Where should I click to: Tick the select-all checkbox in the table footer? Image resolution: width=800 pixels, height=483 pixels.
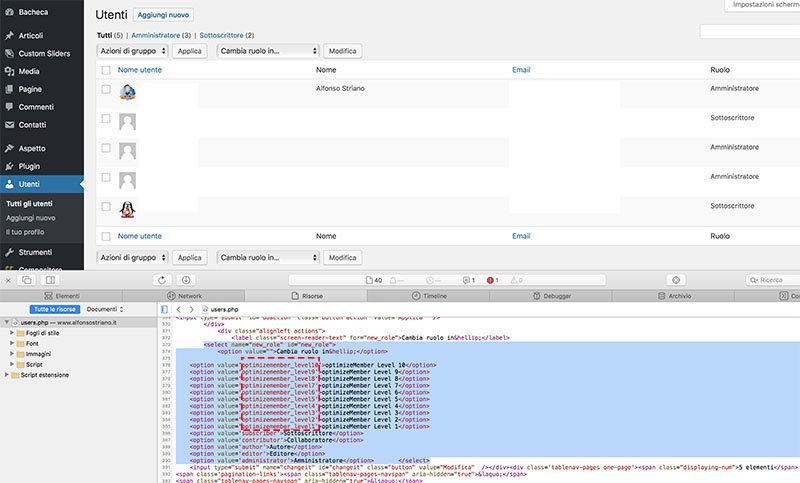pyautogui.click(x=106, y=236)
